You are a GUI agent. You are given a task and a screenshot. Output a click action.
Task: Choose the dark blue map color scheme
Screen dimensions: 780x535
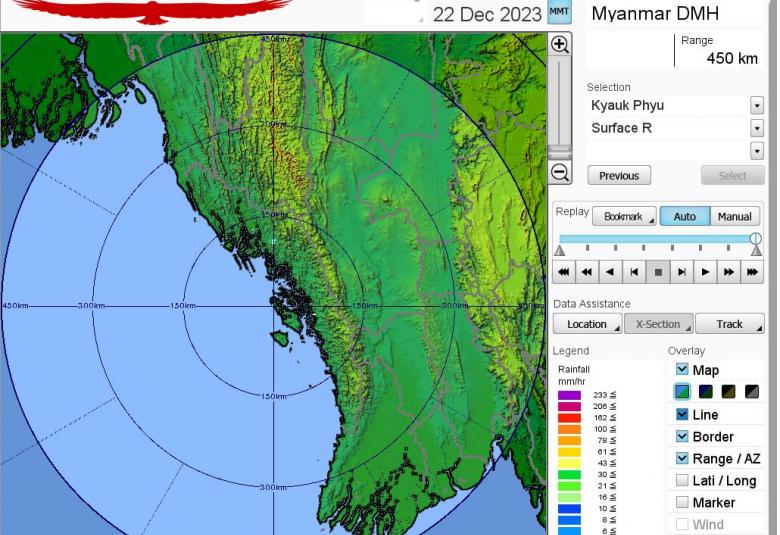coord(706,392)
